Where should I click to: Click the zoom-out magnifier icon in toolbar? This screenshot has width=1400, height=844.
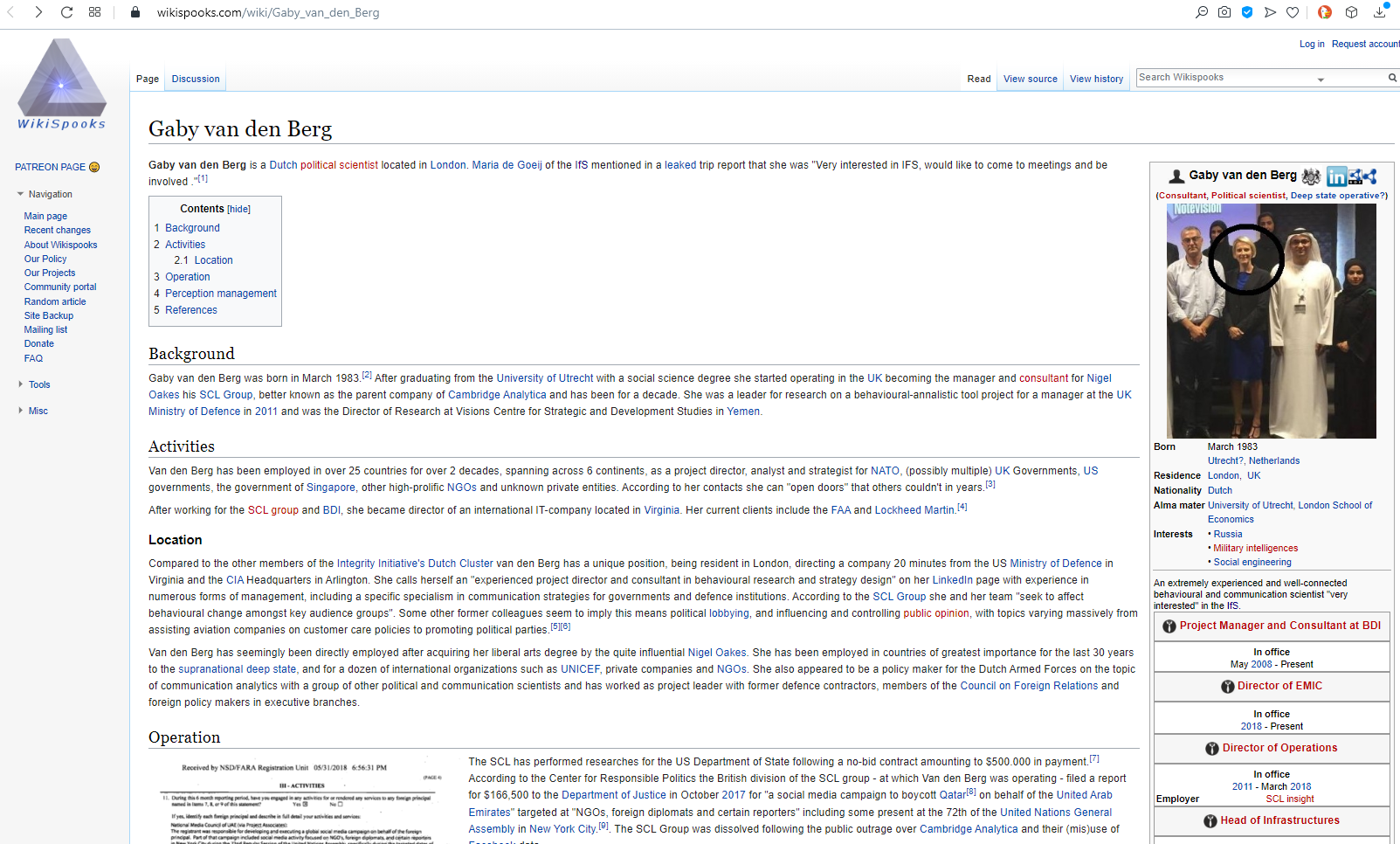pos(1202,12)
